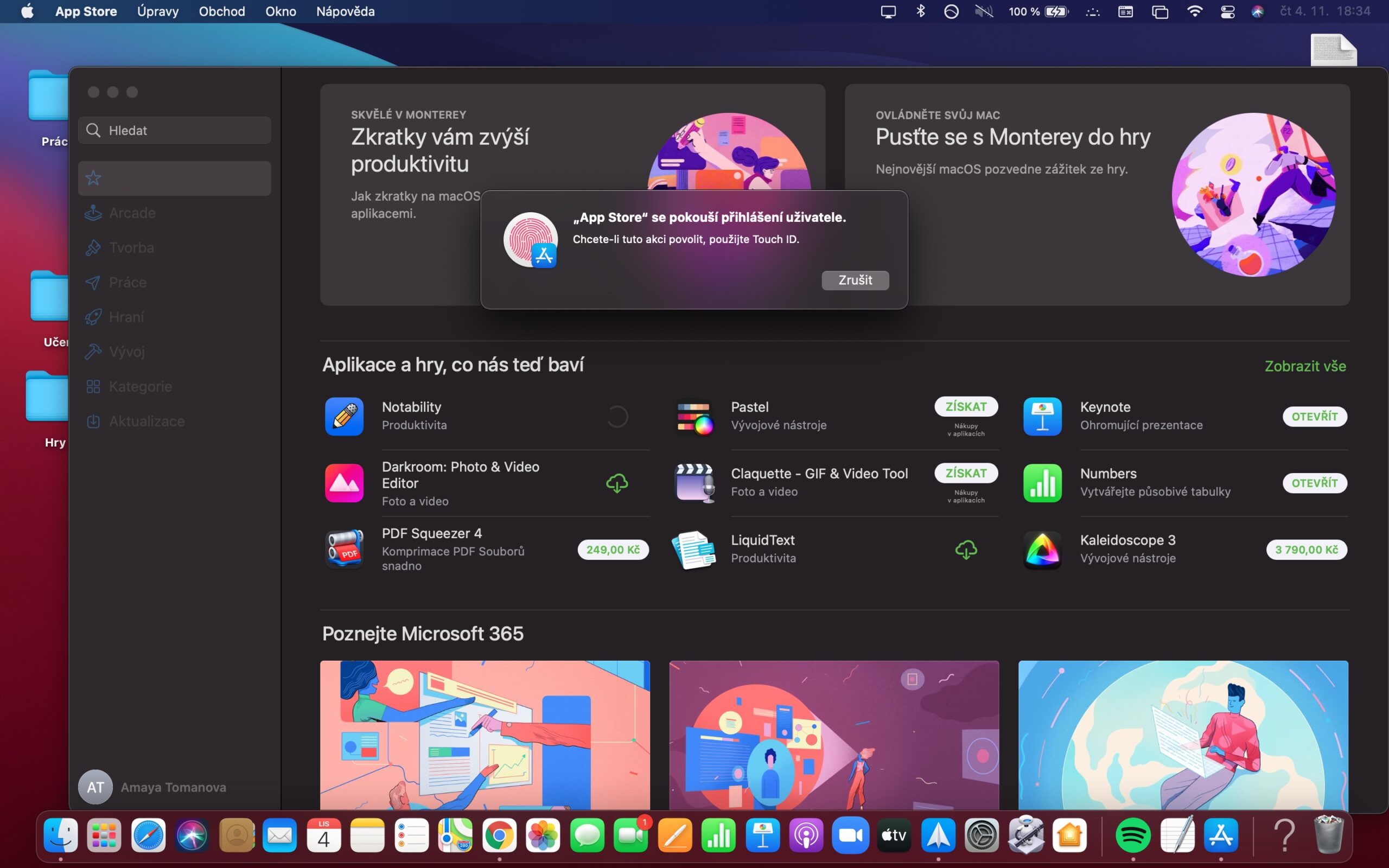Click the muted sound menu bar icon
This screenshot has width=1389, height=868.
(x=984, y=11)
